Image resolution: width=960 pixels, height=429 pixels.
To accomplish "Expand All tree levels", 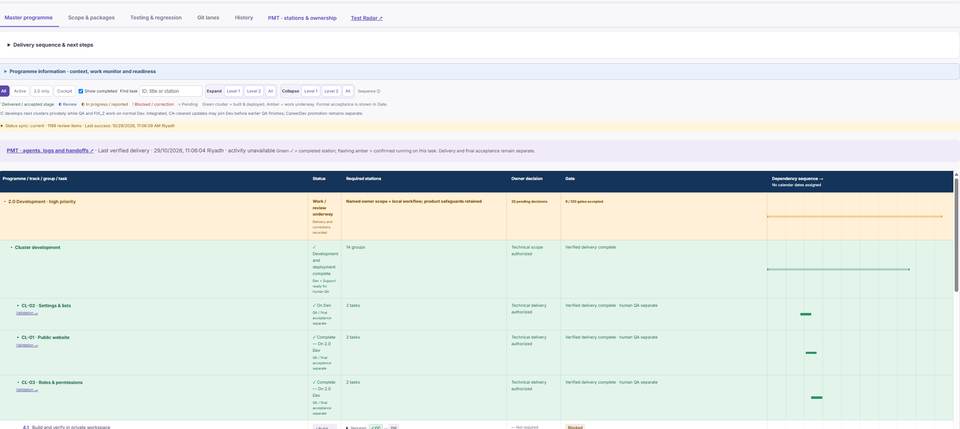I will pyautogui.click(x=271, y=91).
